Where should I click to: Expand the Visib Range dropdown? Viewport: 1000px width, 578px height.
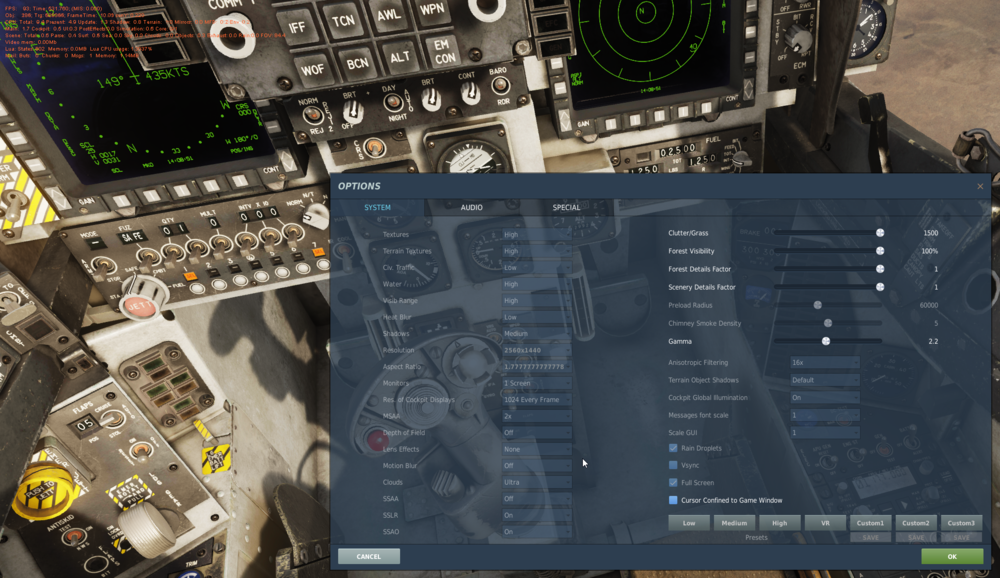[536, 300]
